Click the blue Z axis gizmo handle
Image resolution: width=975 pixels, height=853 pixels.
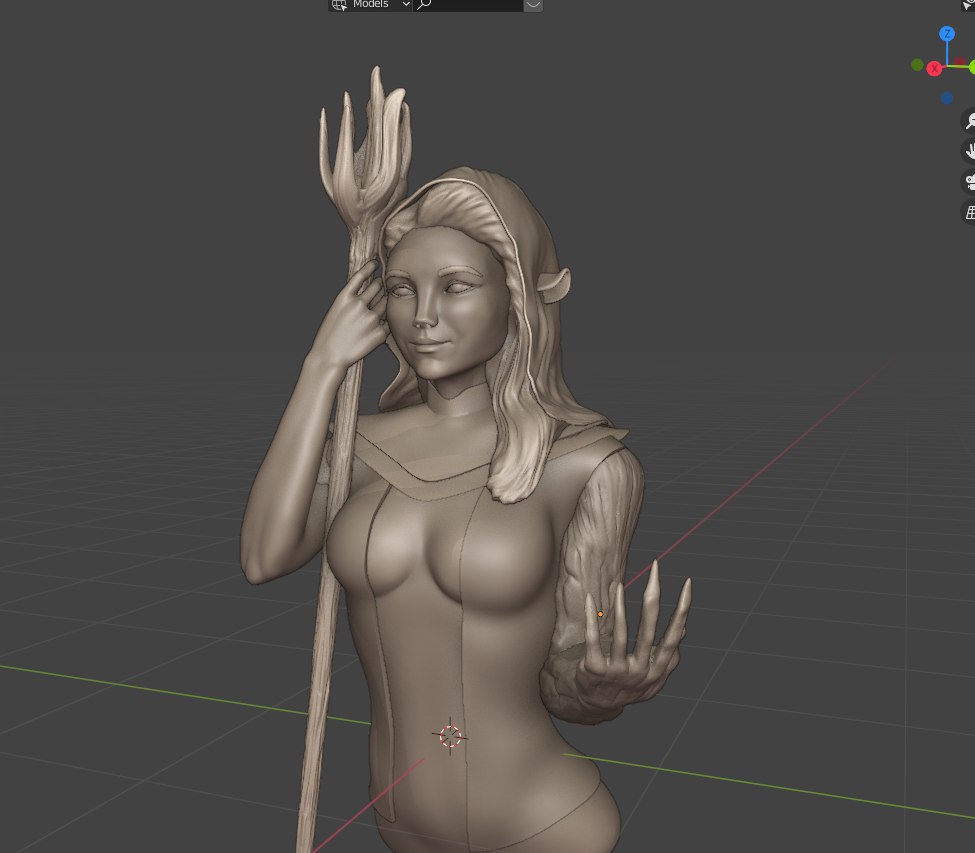pyautogui.click(x=947, y=34)
